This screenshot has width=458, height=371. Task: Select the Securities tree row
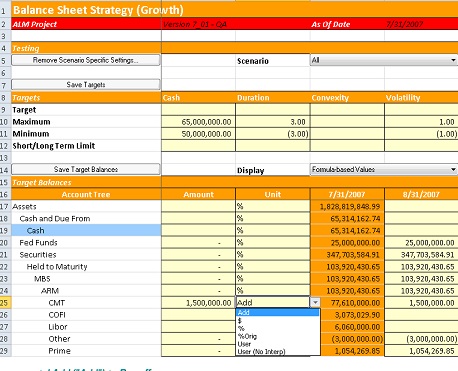(86, 254)
